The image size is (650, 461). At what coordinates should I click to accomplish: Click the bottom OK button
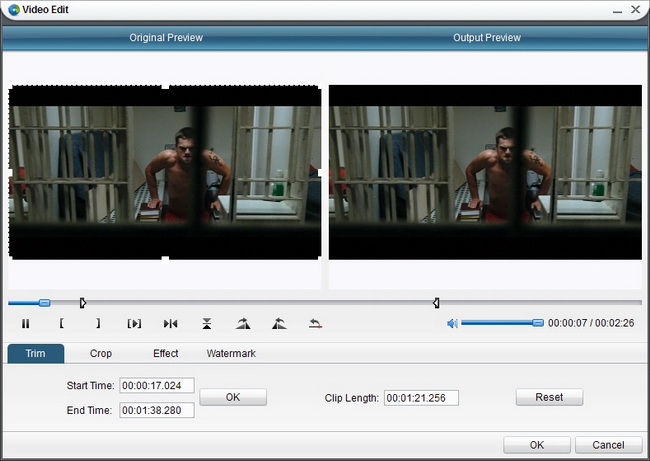tap(537, 445)
